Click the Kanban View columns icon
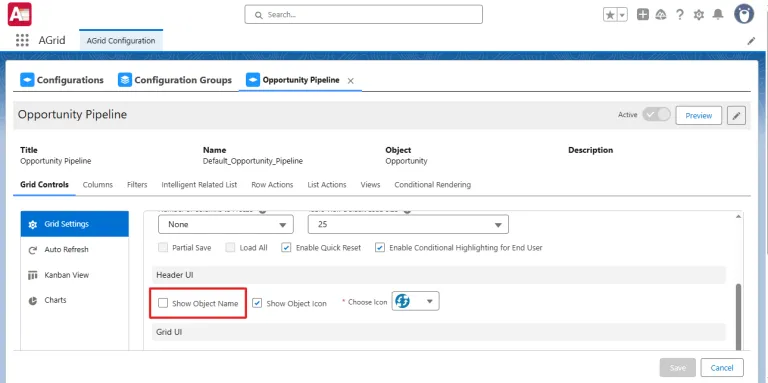 [33, 275]
